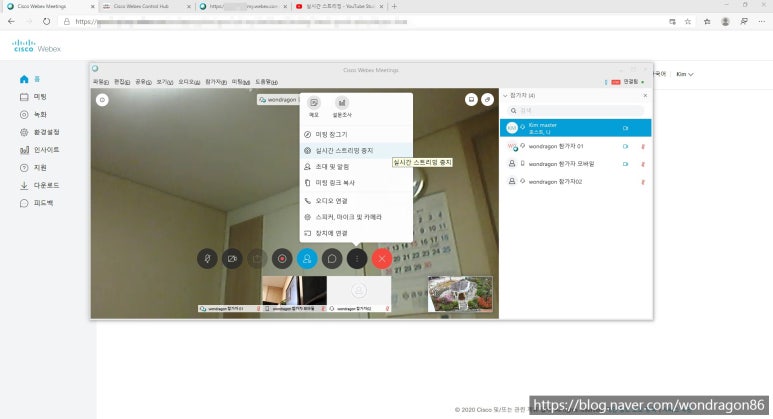This screenshot has height=419, width=773.
Task: Click the meeting info circle icon top-left of video
Action: pos(102,100)
